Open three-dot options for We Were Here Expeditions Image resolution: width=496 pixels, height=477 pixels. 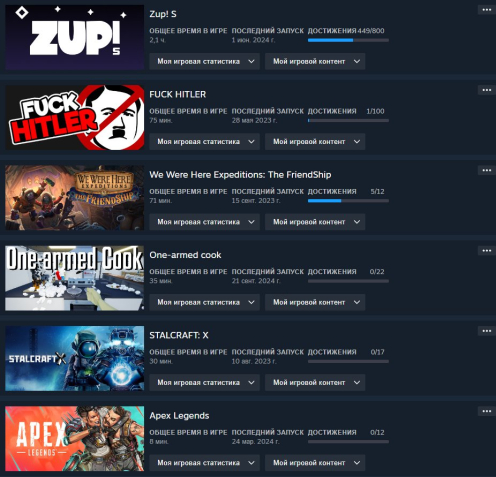tap(487, 170)
